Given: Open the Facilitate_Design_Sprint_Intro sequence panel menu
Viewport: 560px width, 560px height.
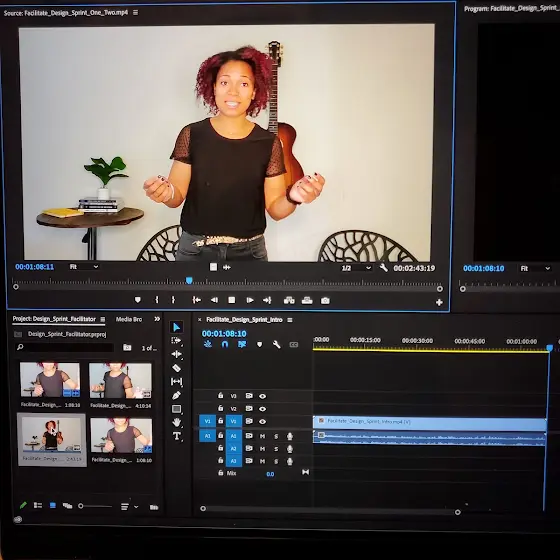Looking at the screenshot, I should (290, 320).
